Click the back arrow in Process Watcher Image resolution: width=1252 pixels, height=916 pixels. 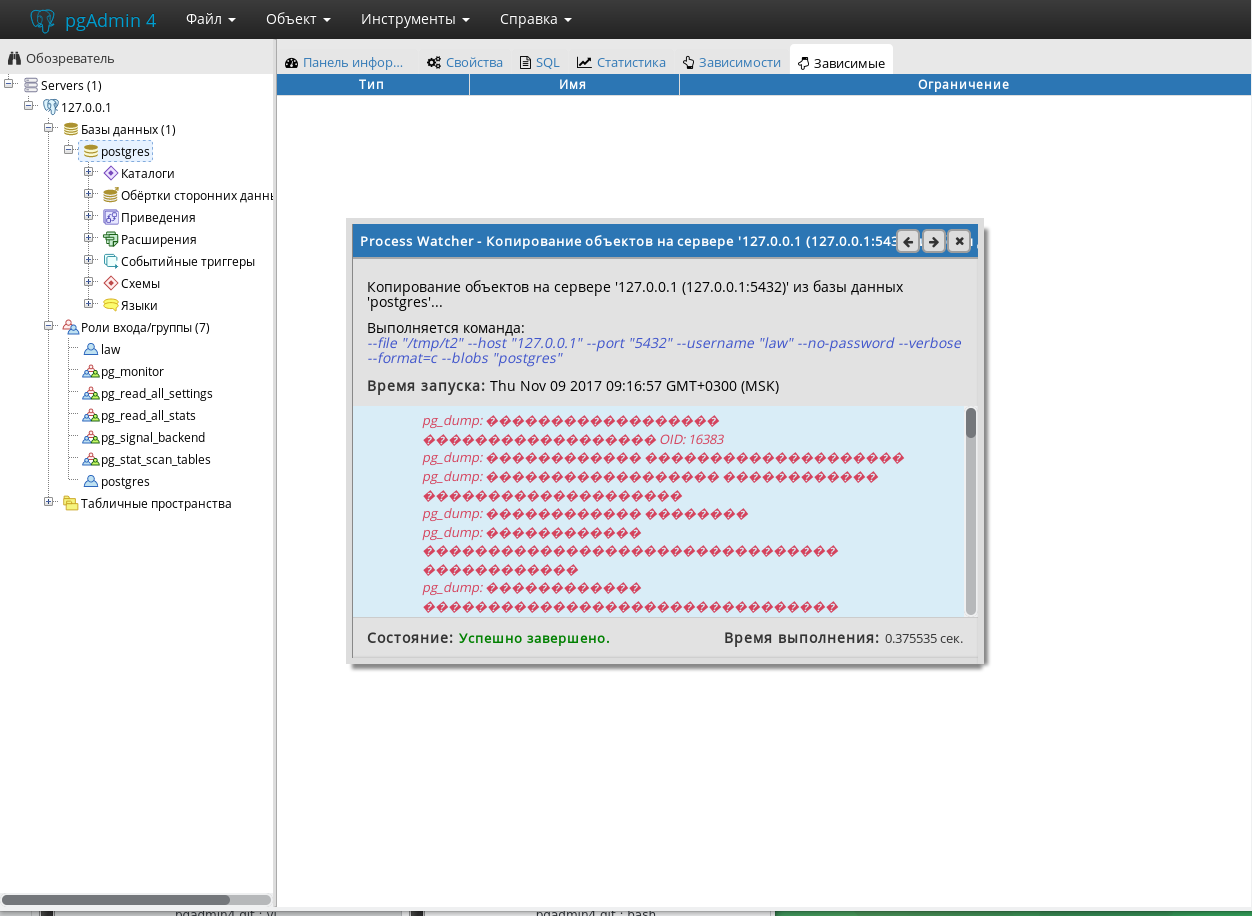[908, 241]
